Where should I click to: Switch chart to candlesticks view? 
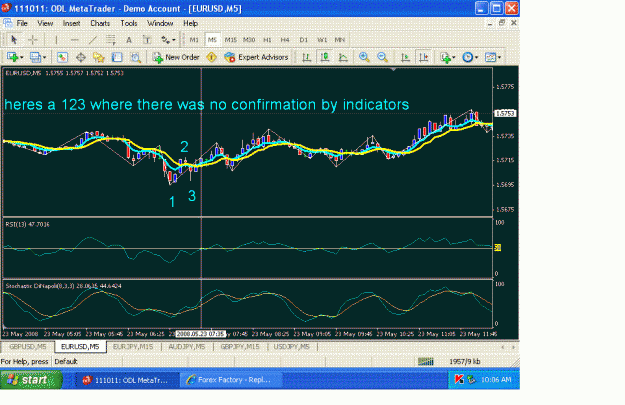[x=325, y=57]
